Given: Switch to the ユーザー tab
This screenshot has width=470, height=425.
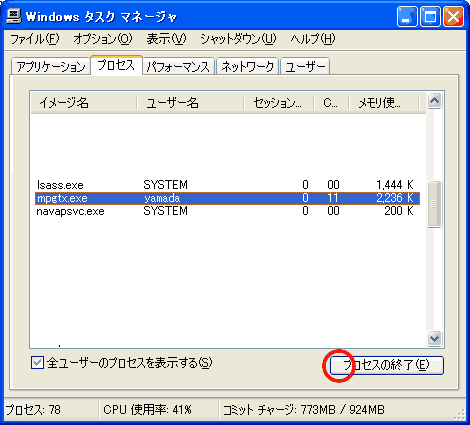Looking at the screenshot, I should 305,67.
